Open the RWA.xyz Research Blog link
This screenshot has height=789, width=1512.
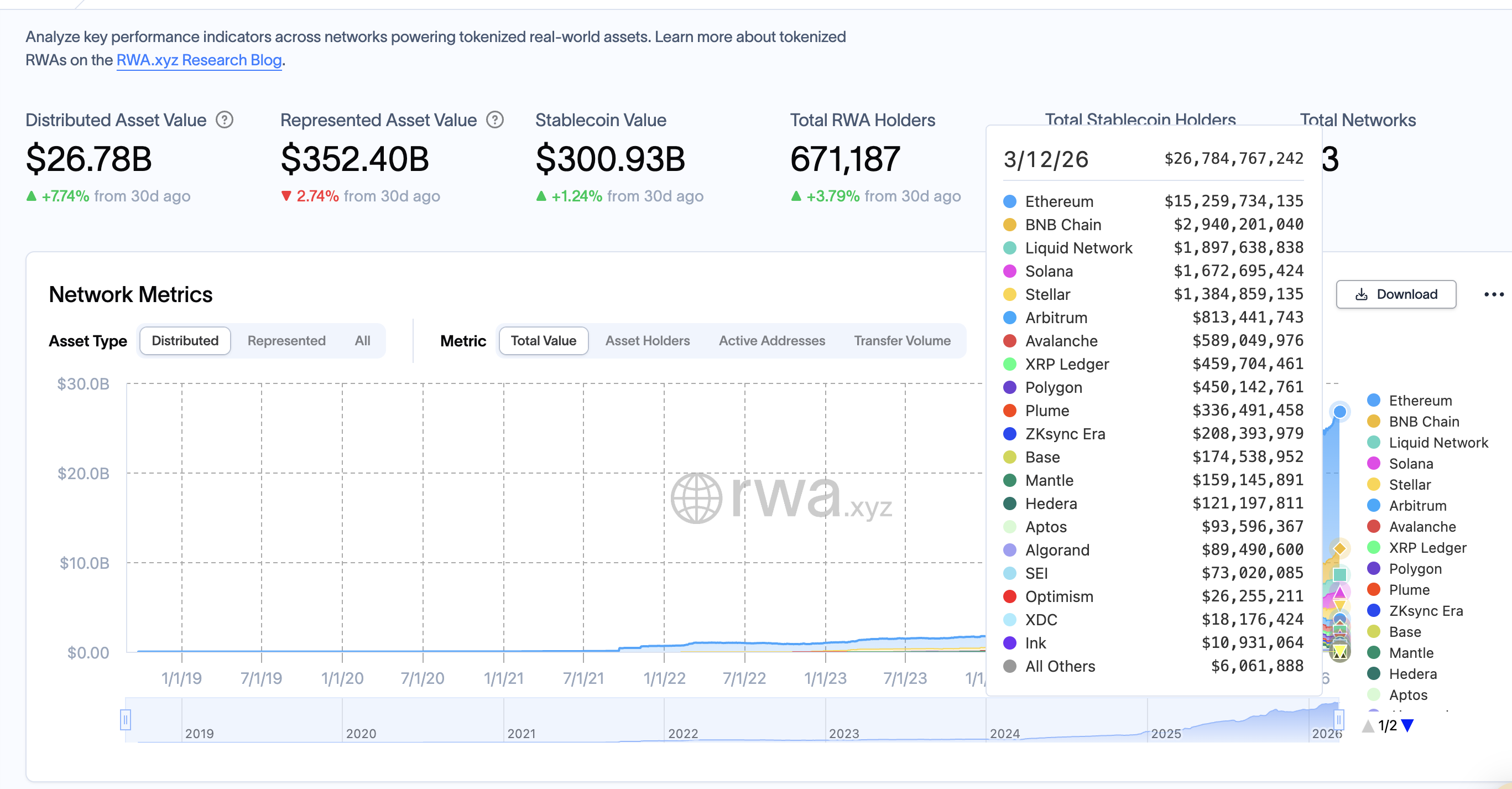coord(199,60)
